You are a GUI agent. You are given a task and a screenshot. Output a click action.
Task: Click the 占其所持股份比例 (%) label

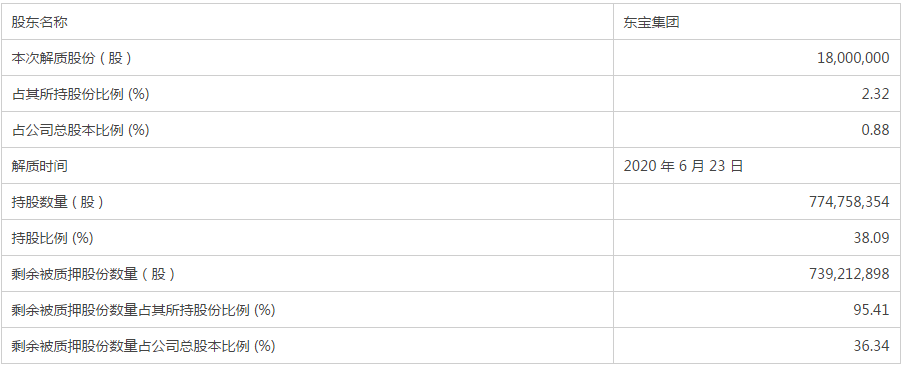pos(81,94)
